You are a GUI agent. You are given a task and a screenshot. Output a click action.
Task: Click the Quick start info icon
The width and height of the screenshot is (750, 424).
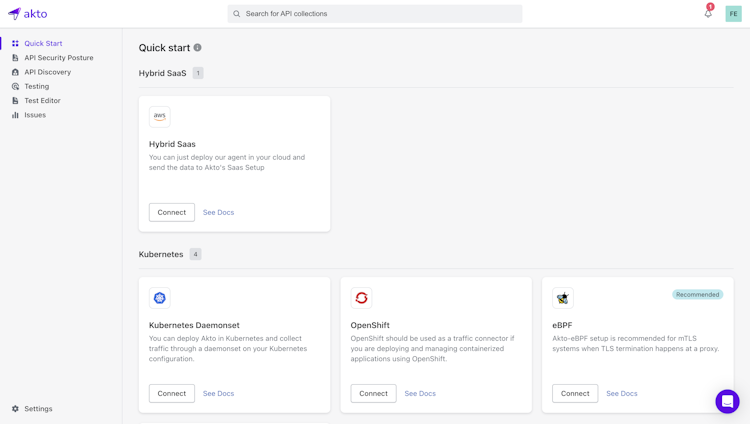pyautogui.click(x=198, y=48)
